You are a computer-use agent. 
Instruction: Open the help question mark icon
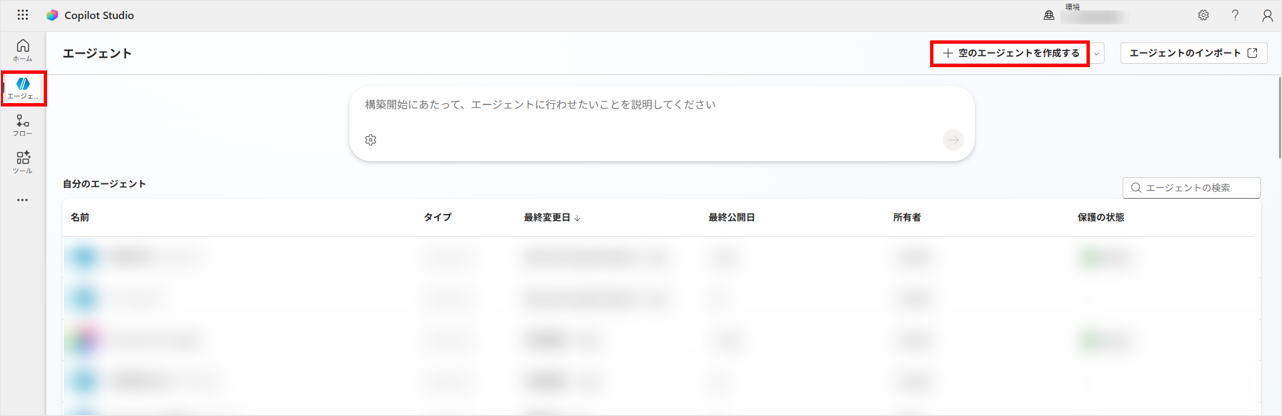tap(1235, 16)
